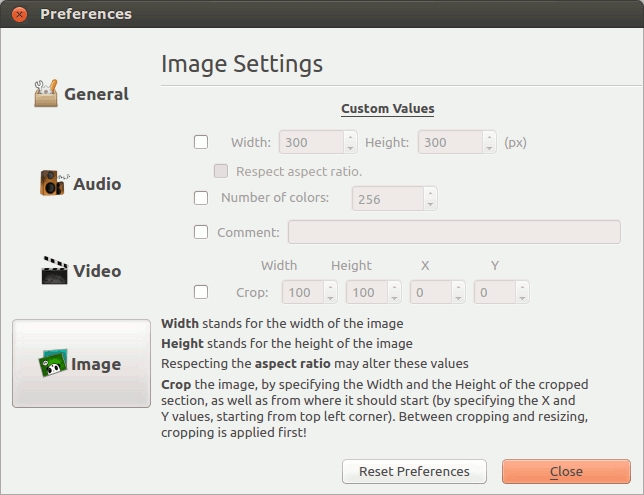Enable the Comment checkbox
644x495 pixels.
coord(201,232)
